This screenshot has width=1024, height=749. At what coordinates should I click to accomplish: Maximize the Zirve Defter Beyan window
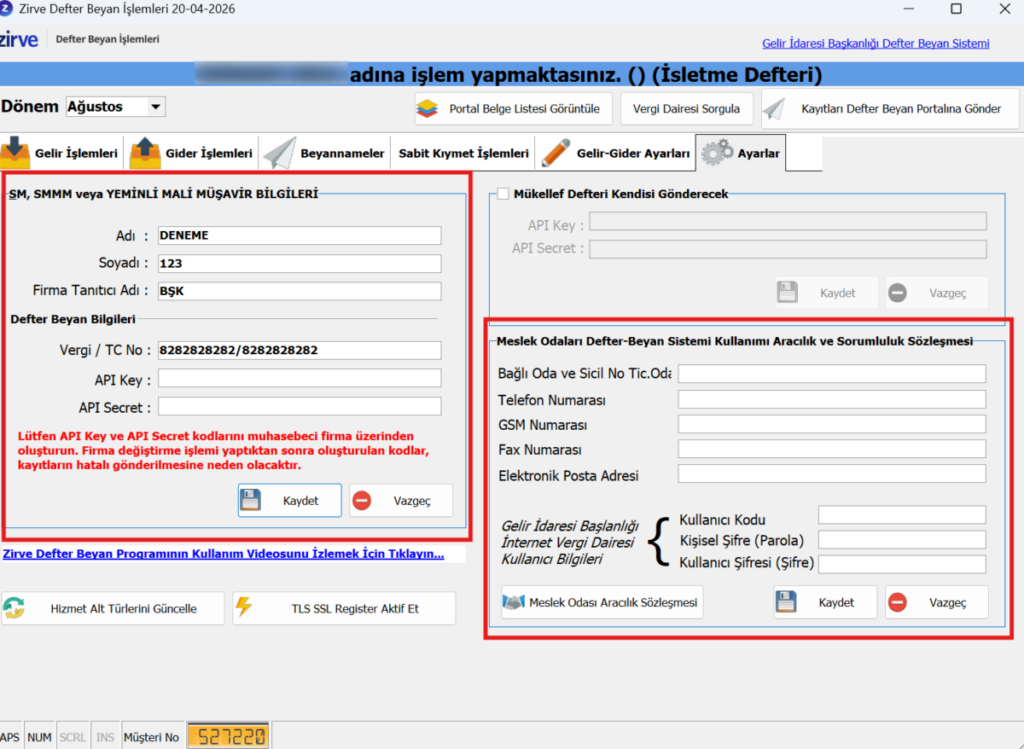pyautogui.click(x=956, y=8)
